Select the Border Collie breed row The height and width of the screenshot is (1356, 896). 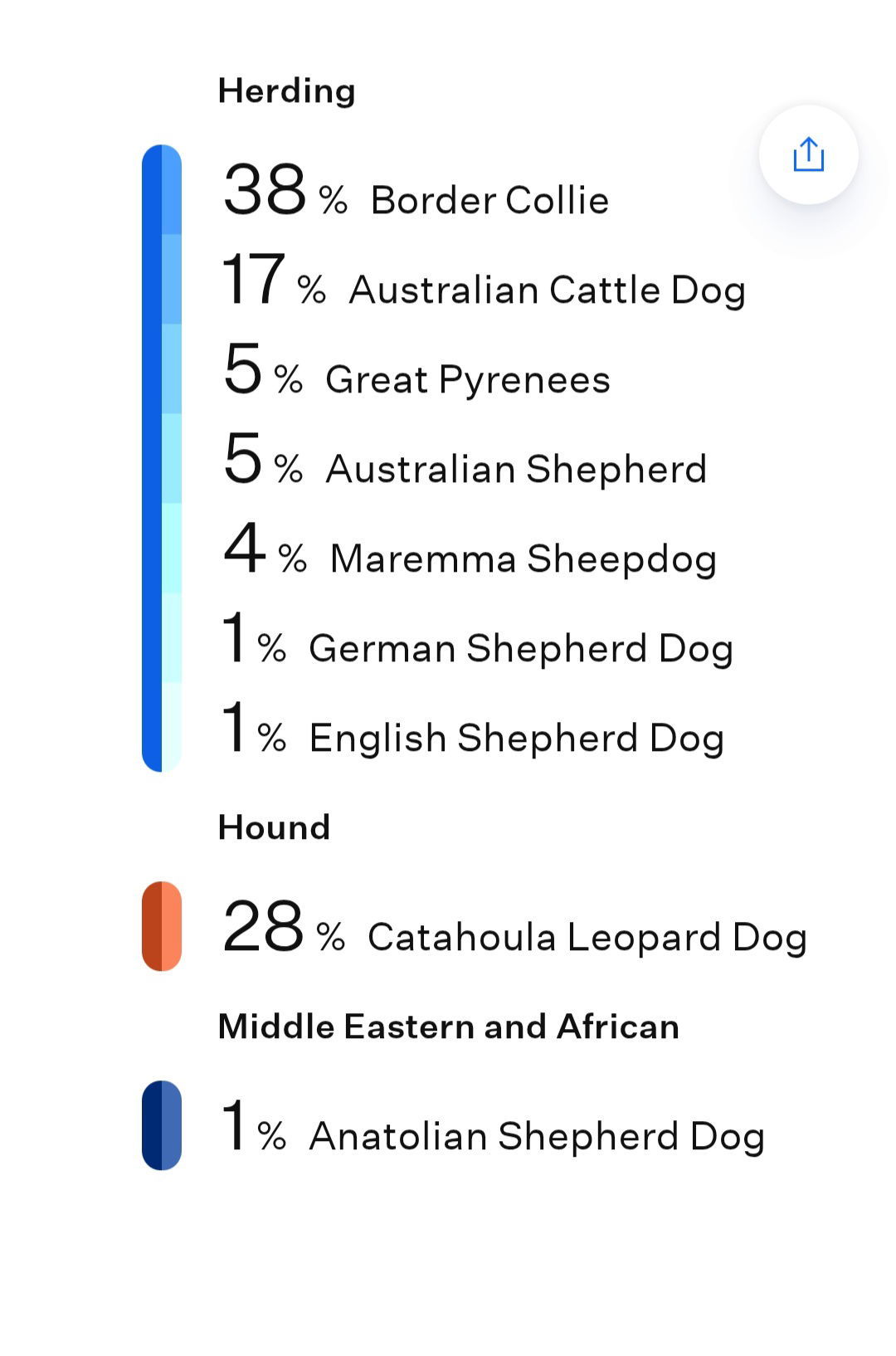pos(416,190)
